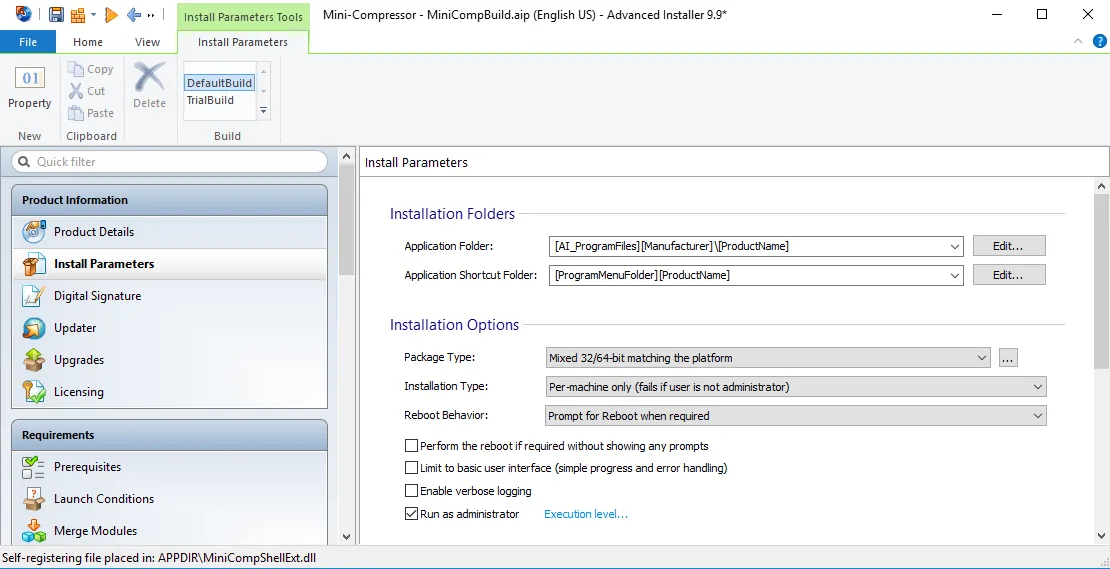The width and height of the screenshot is (1110, 569).
Task: Open the Launch Conditions page
Action: coord(169,498)
